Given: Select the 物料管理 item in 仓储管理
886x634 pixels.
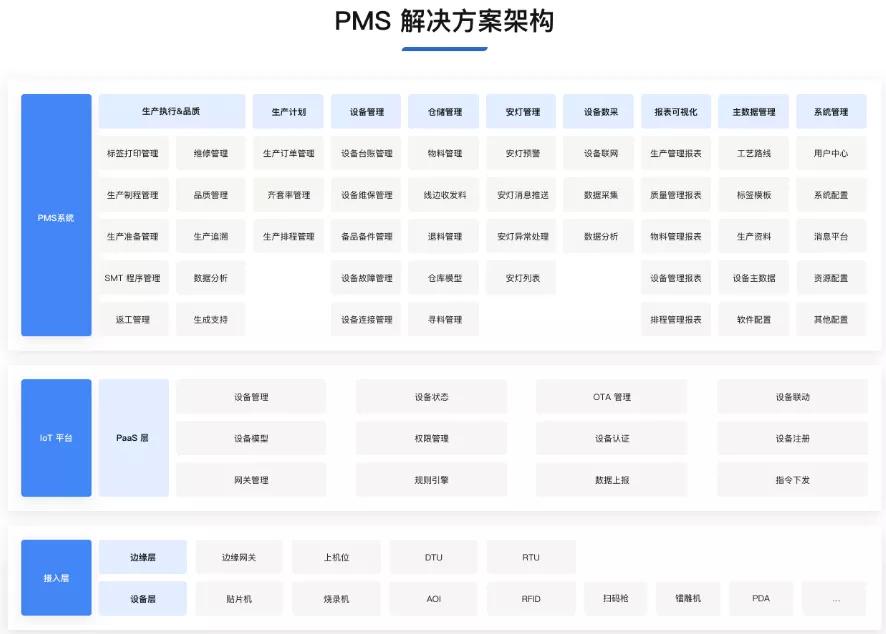Looking at the screenshot, I should click(443, 153).
